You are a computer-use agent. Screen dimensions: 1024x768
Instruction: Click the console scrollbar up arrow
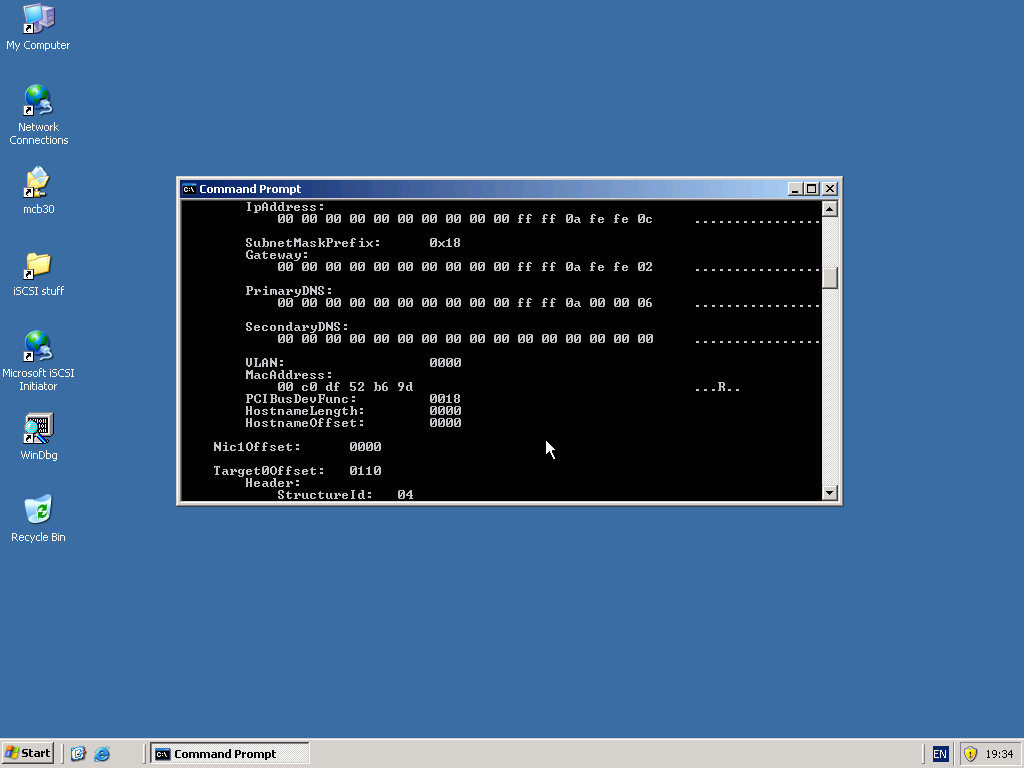click(829, 209)
